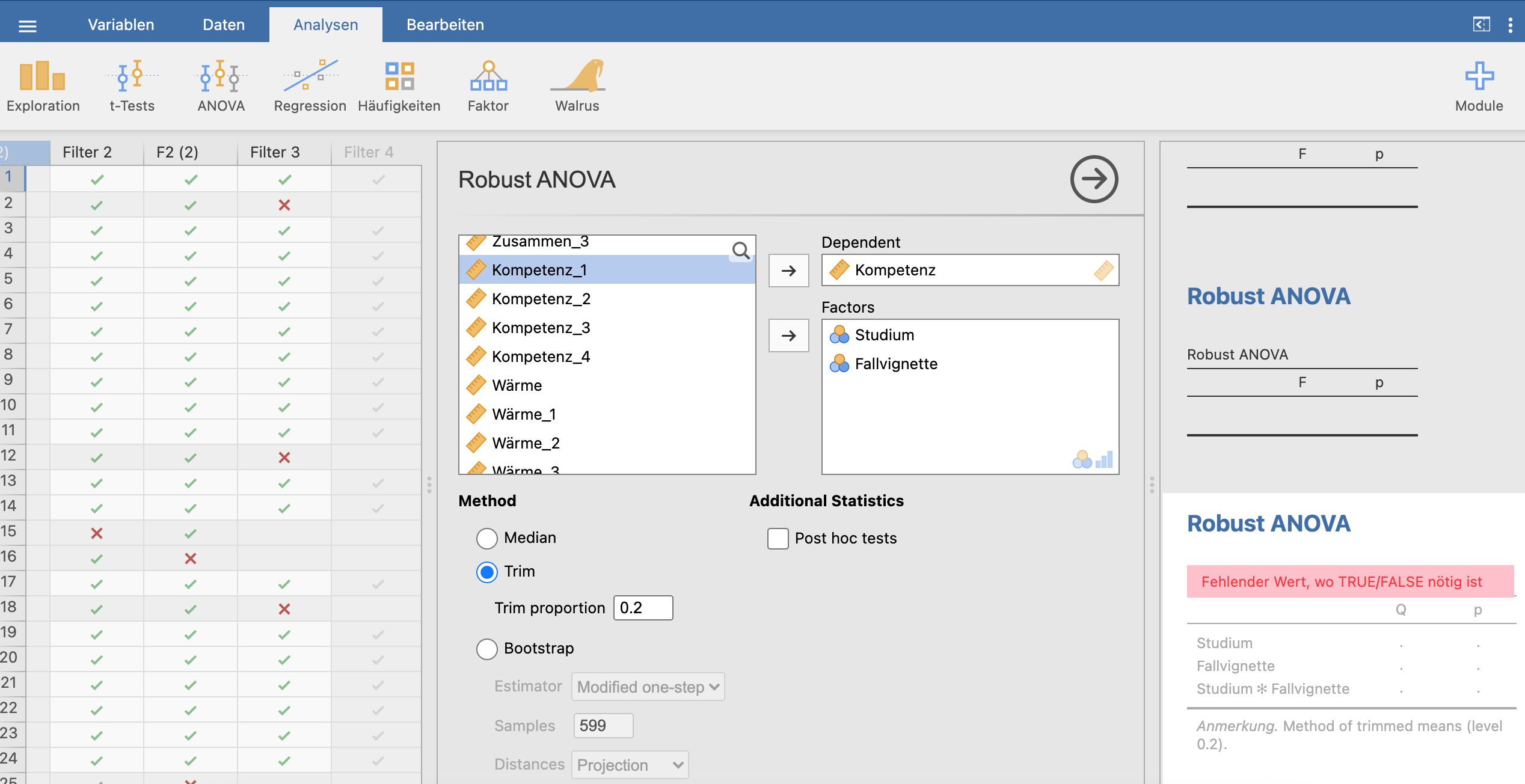Screen dimensions: 1525x784
Task: Click the Walrus tool icon
Action: point(576,84)
